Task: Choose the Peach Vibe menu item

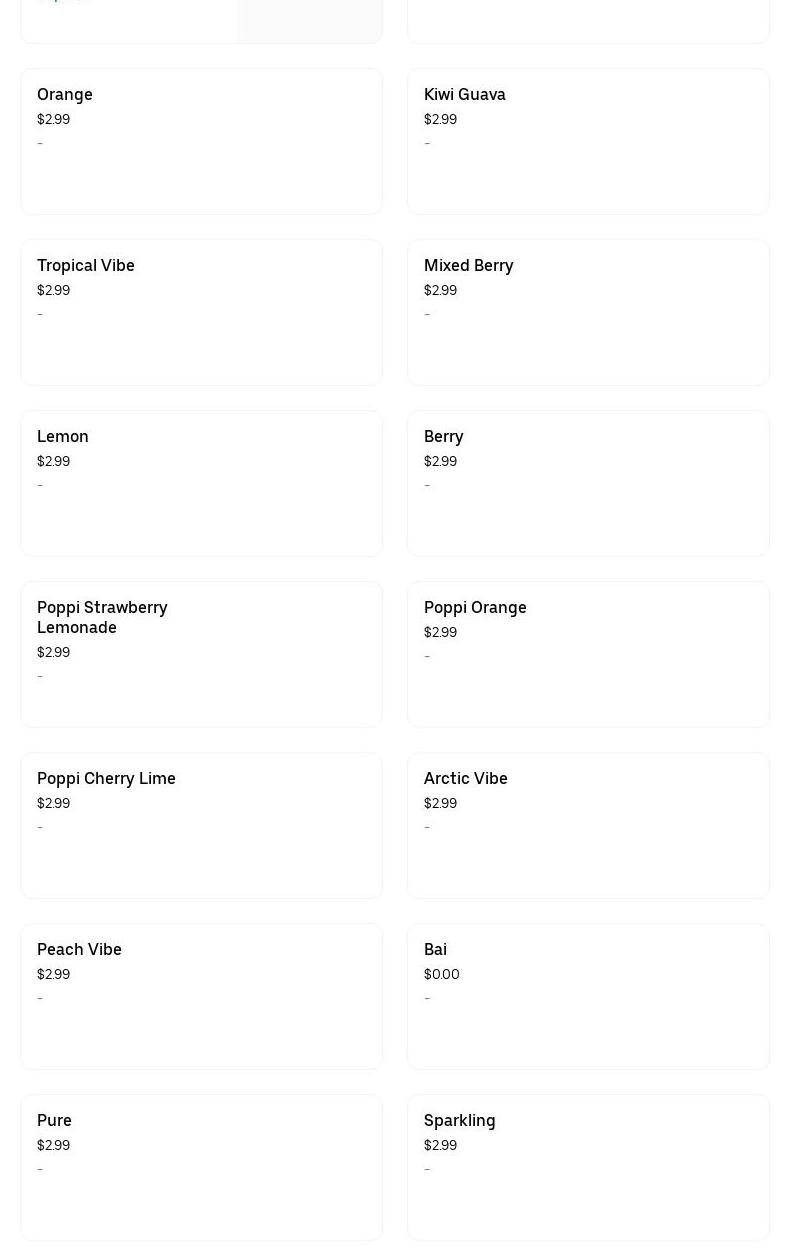Action: click(201, 996)
